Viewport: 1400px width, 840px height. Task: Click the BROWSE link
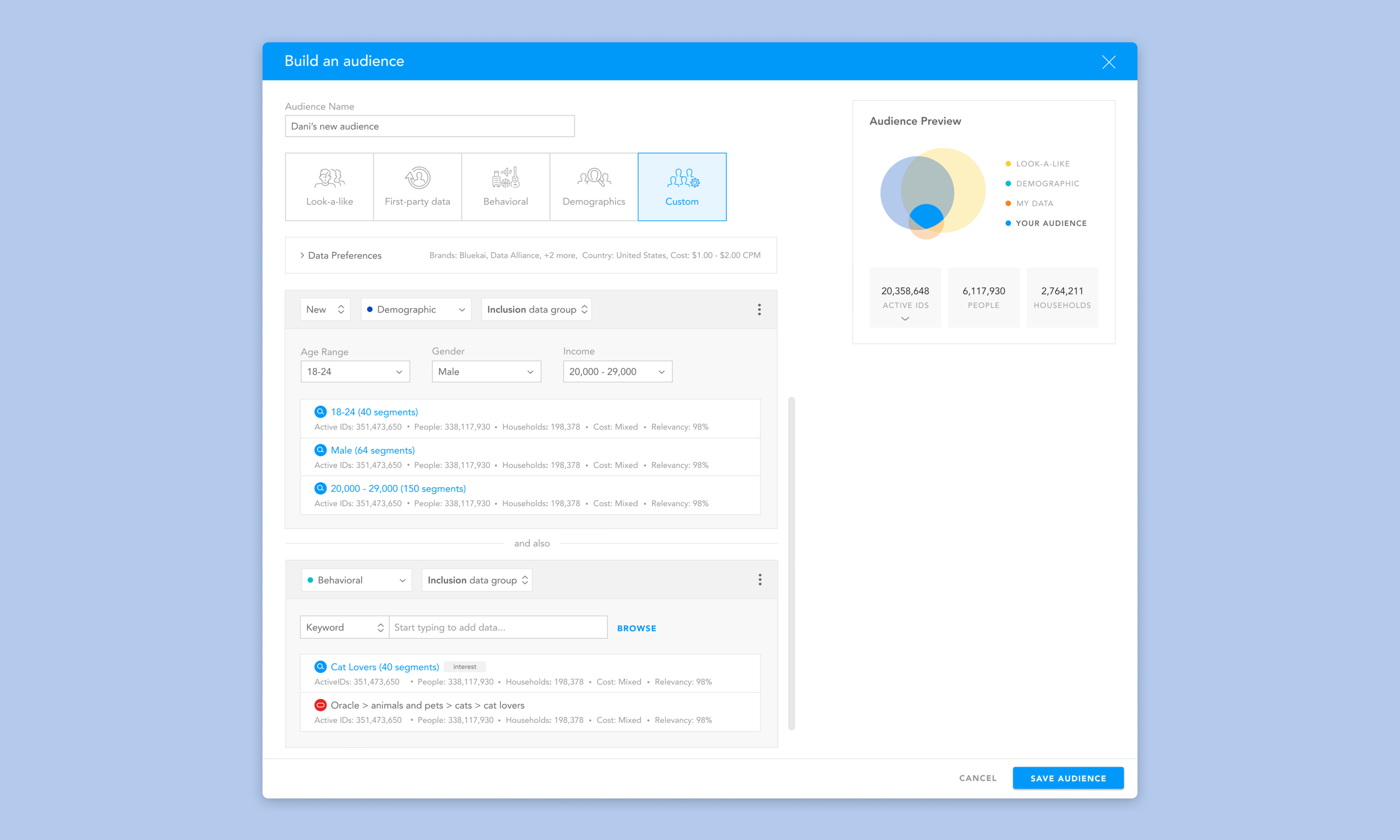(636, 628)
